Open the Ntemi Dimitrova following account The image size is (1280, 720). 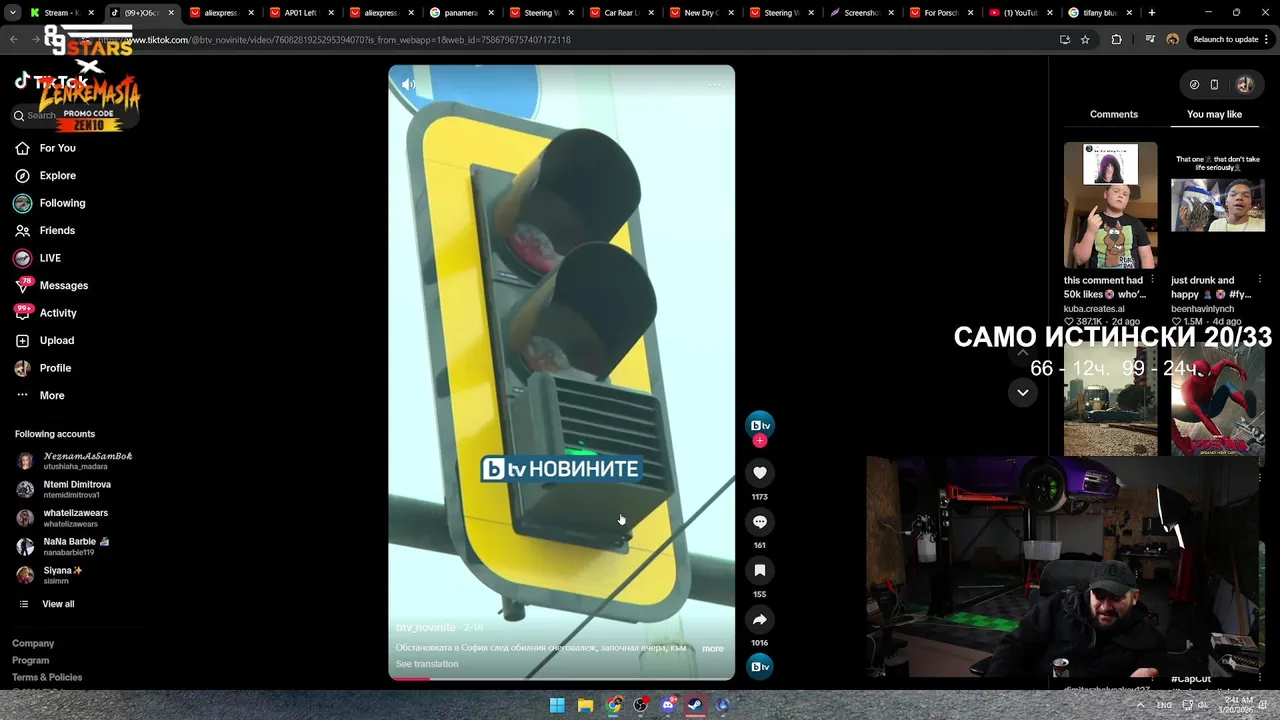[63, 490]
